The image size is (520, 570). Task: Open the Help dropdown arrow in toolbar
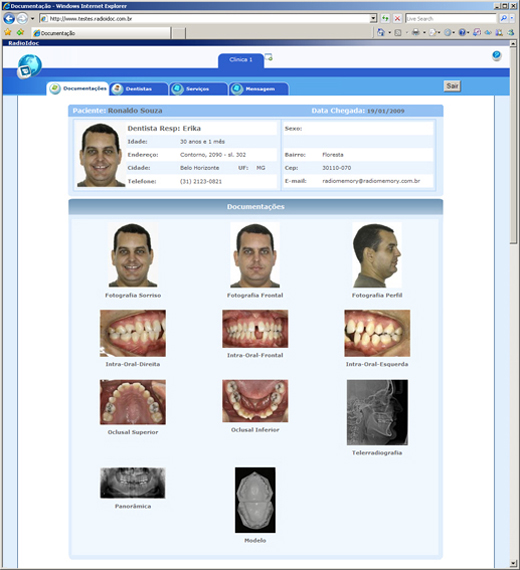(x=468, y=33)
